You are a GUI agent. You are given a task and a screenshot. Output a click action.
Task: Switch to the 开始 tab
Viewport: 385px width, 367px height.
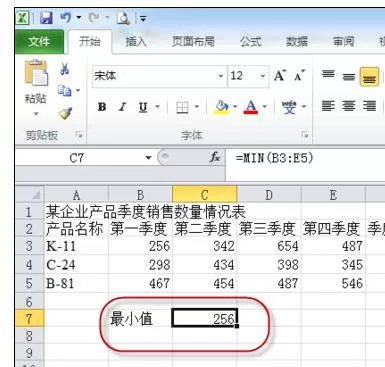click(90, 42)
